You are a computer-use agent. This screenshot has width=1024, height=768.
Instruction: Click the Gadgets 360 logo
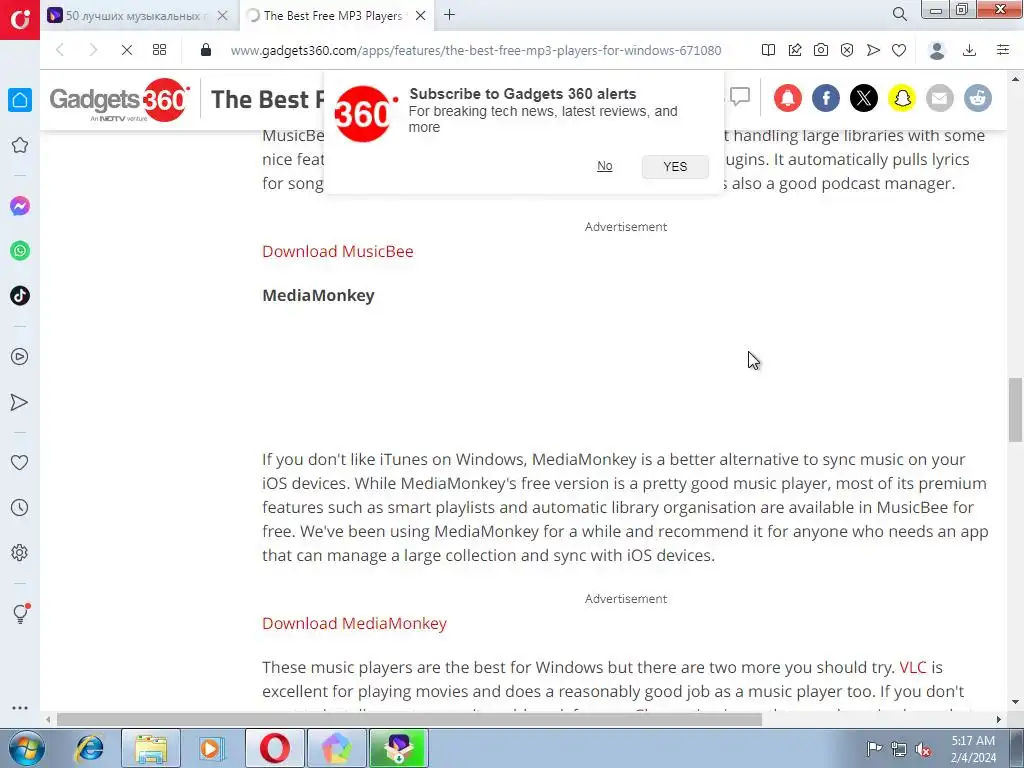[x=120, y=99]
